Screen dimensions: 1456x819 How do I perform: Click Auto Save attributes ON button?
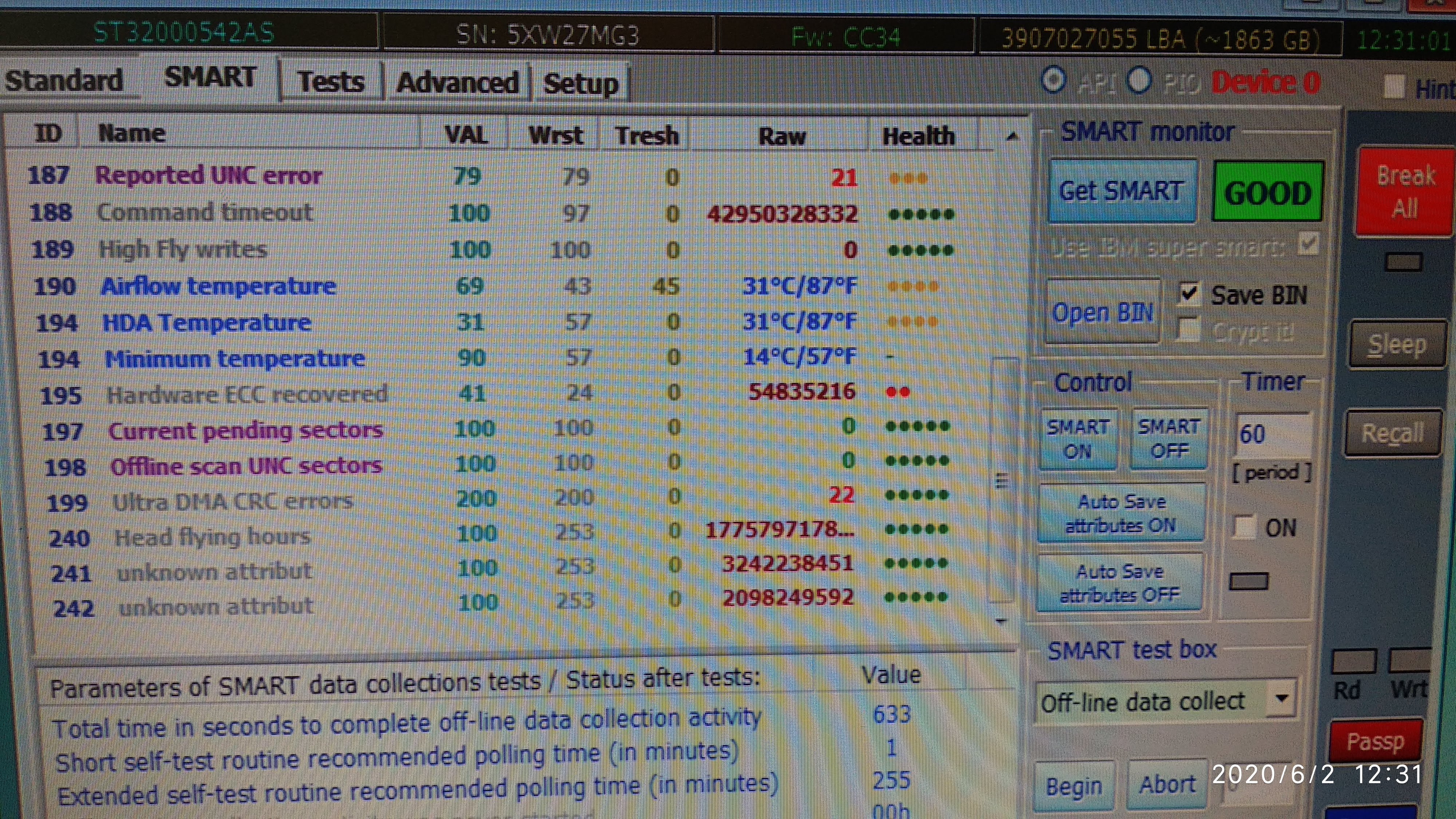tap(1121, 513)
